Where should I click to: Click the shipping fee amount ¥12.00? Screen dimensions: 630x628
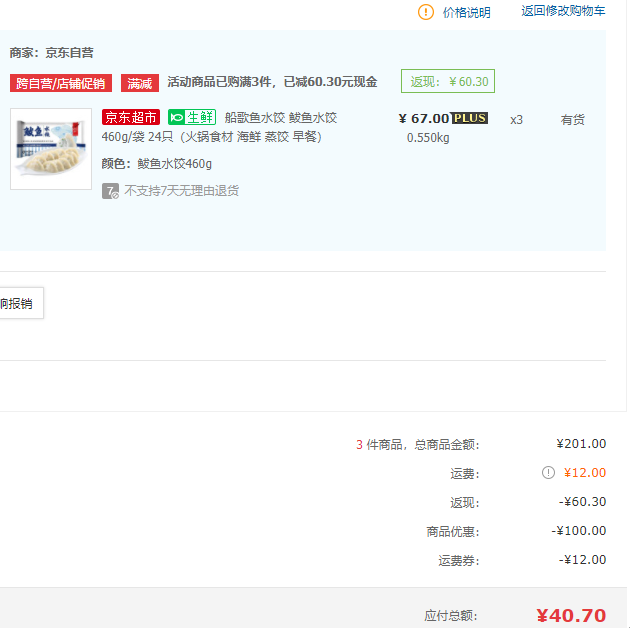(x=585, y=473)
